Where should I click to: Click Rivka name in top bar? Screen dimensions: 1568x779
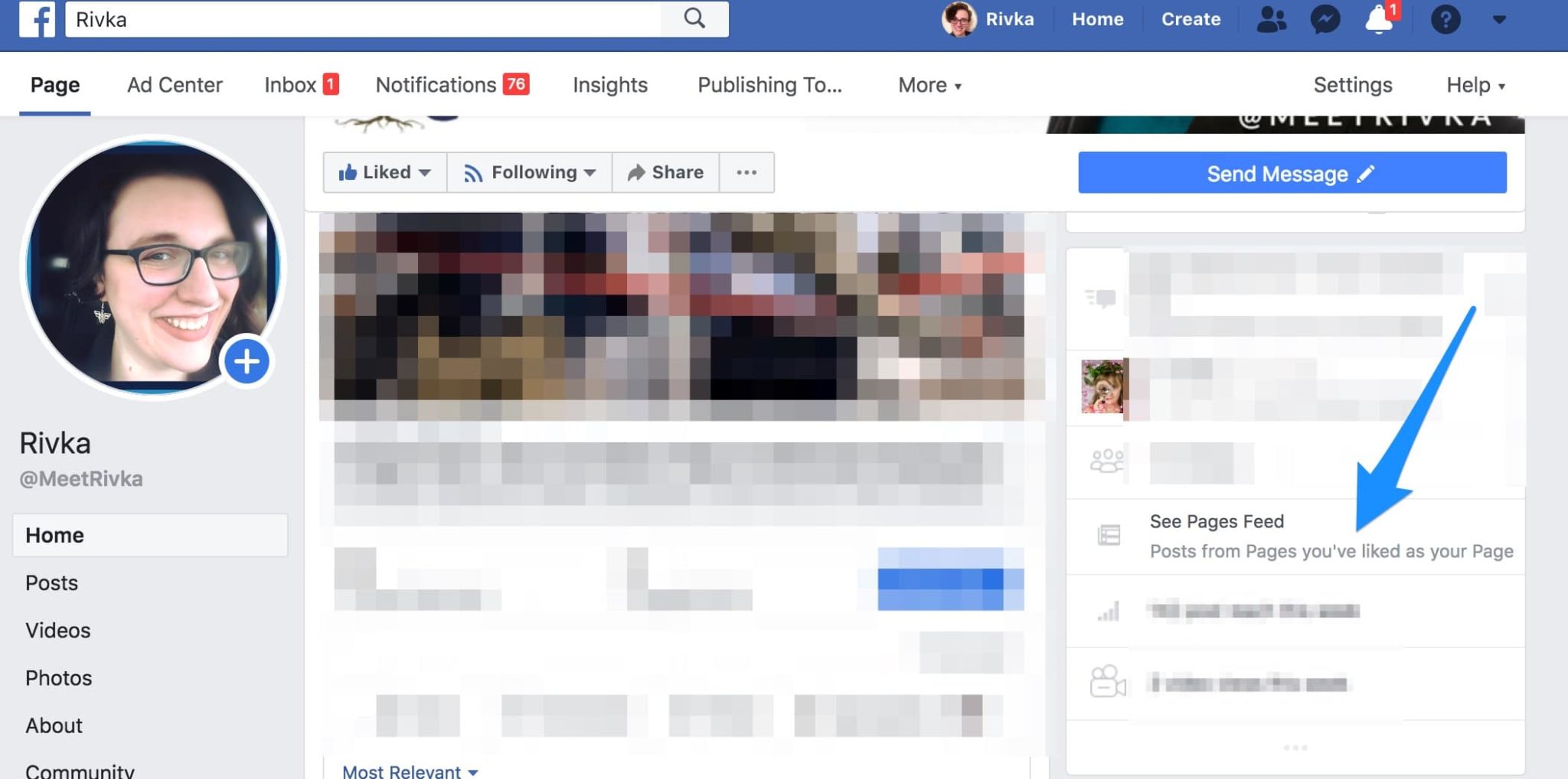(1009, 19)
